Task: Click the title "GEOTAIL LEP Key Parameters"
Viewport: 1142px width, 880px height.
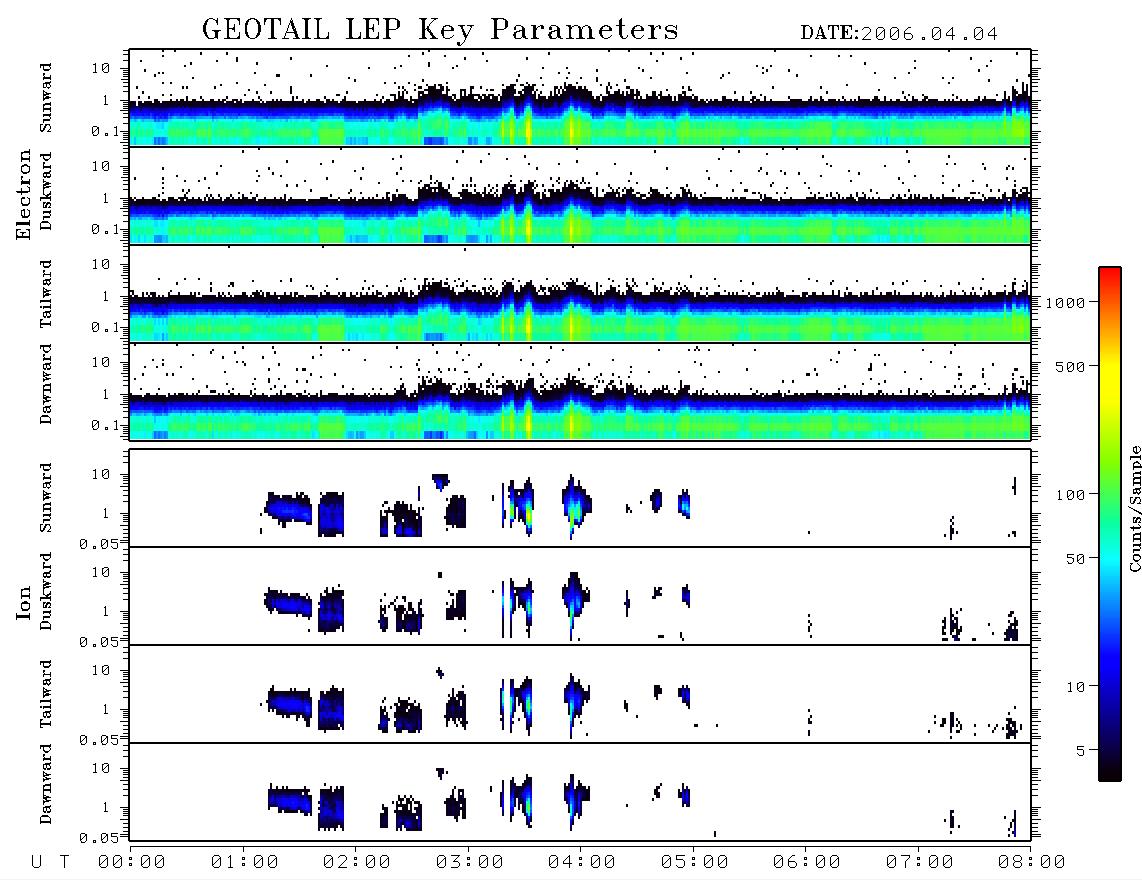Action: pos(440,30)
